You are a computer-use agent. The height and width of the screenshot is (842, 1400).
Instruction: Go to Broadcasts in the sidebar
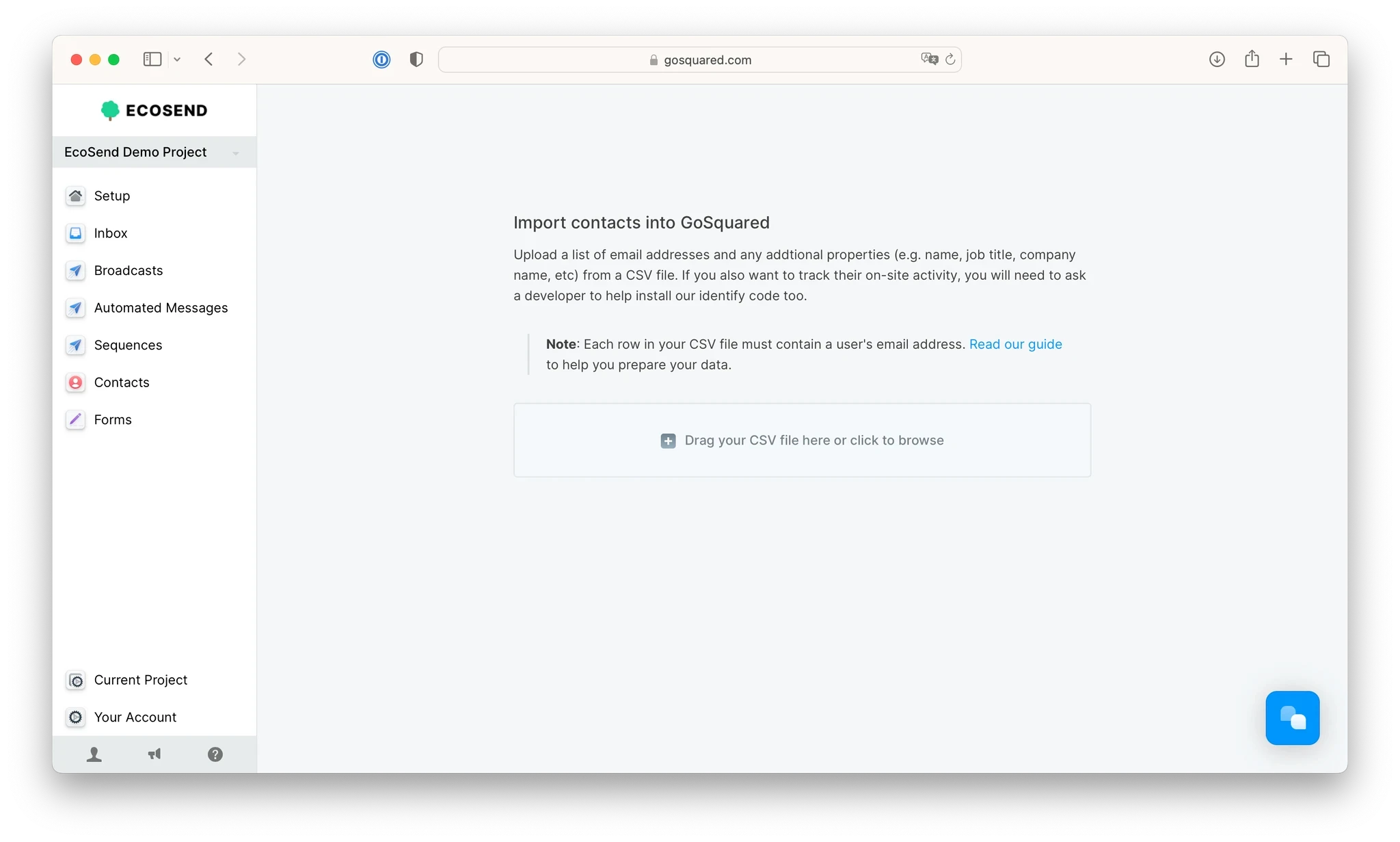click(x=128, y=270)
